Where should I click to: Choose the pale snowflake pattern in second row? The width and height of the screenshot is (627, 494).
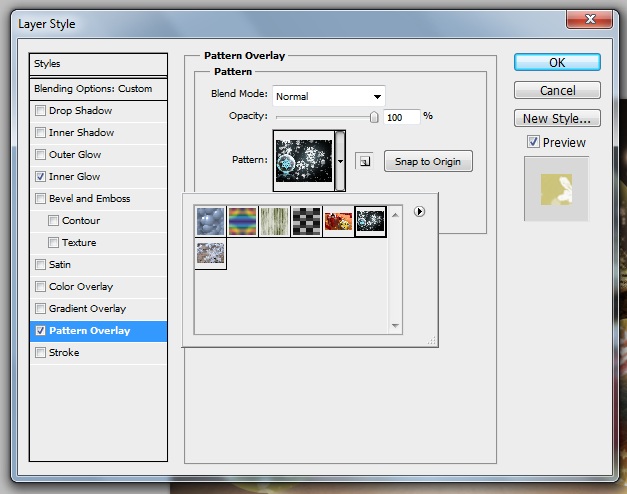(210, 253)
